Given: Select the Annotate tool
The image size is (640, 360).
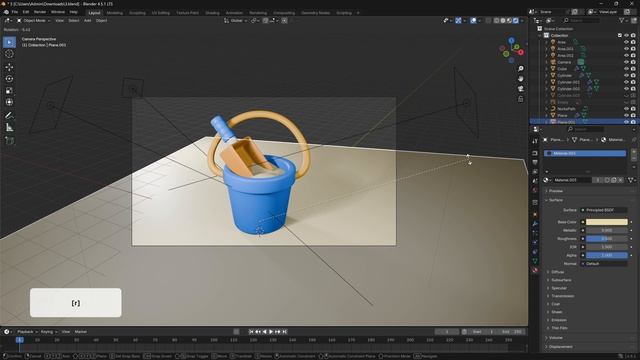Looking at the screenshot, I should point(9,116).
